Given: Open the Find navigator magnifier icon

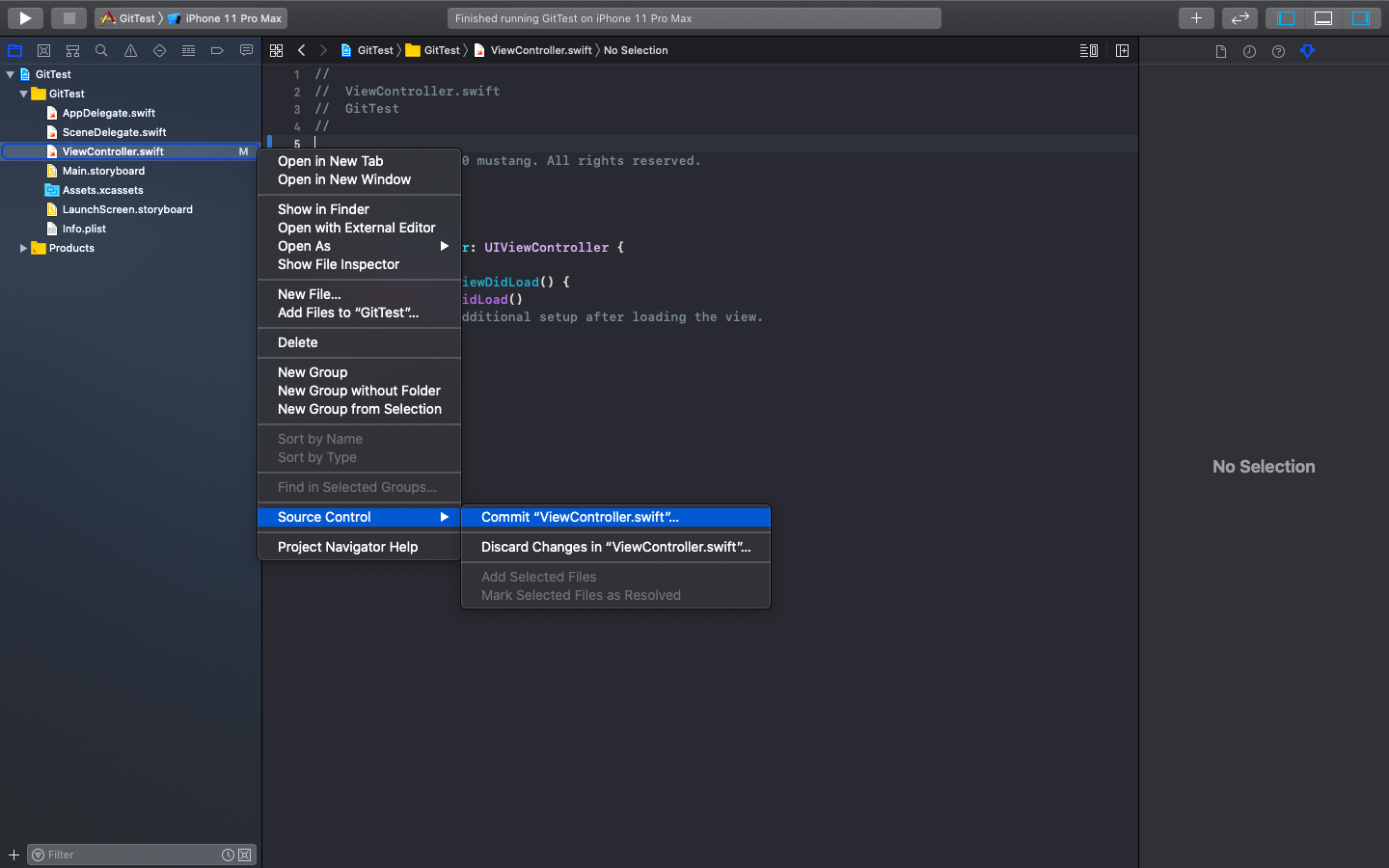Looking at the screenshot, I should (101, 50).
